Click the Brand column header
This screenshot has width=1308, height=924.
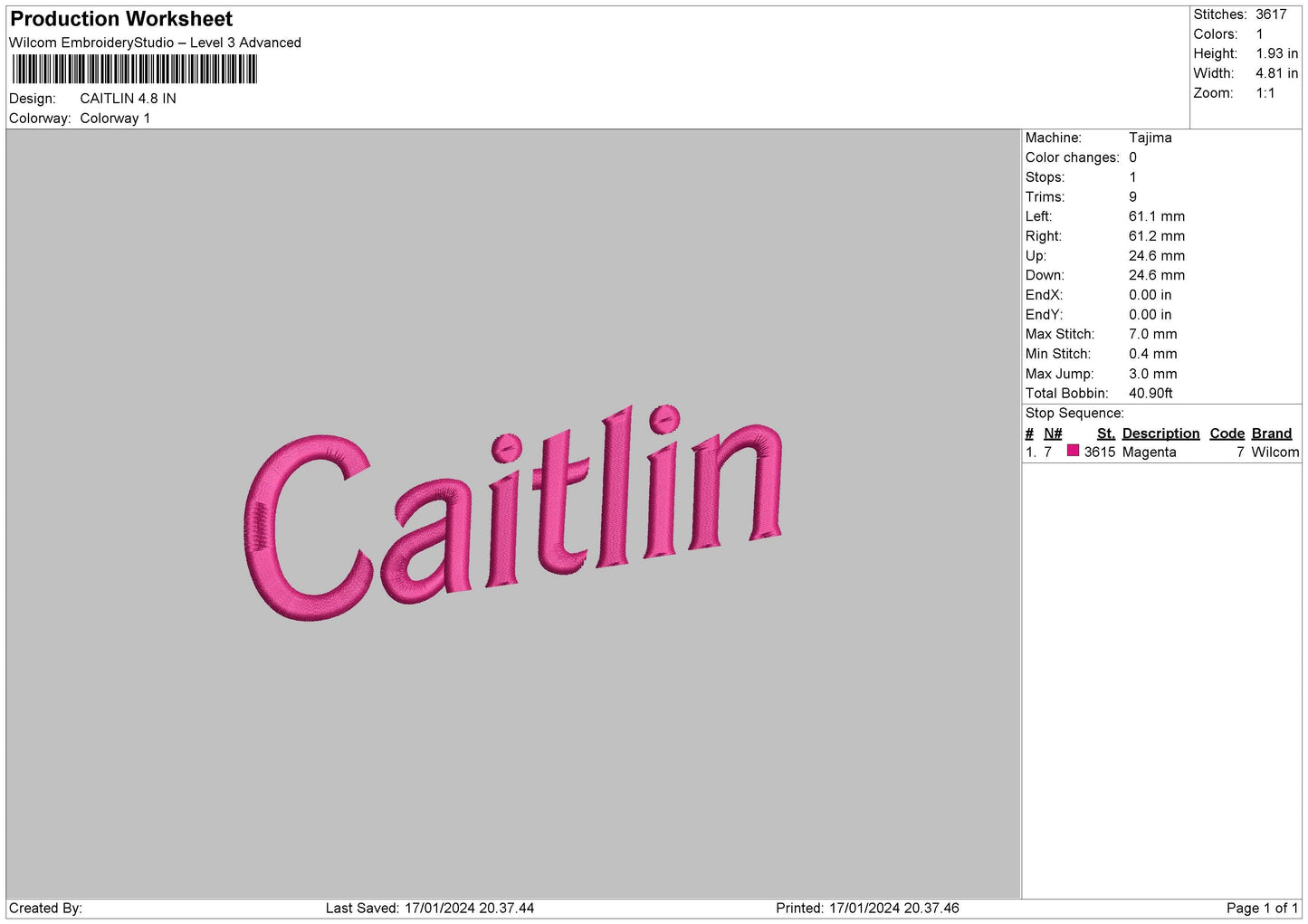(1271, 433)
